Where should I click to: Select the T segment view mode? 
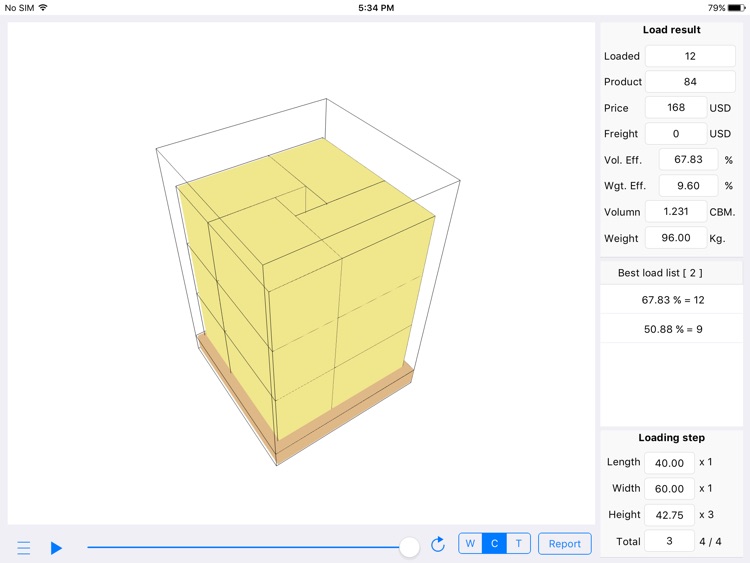[x=518, y=544]
